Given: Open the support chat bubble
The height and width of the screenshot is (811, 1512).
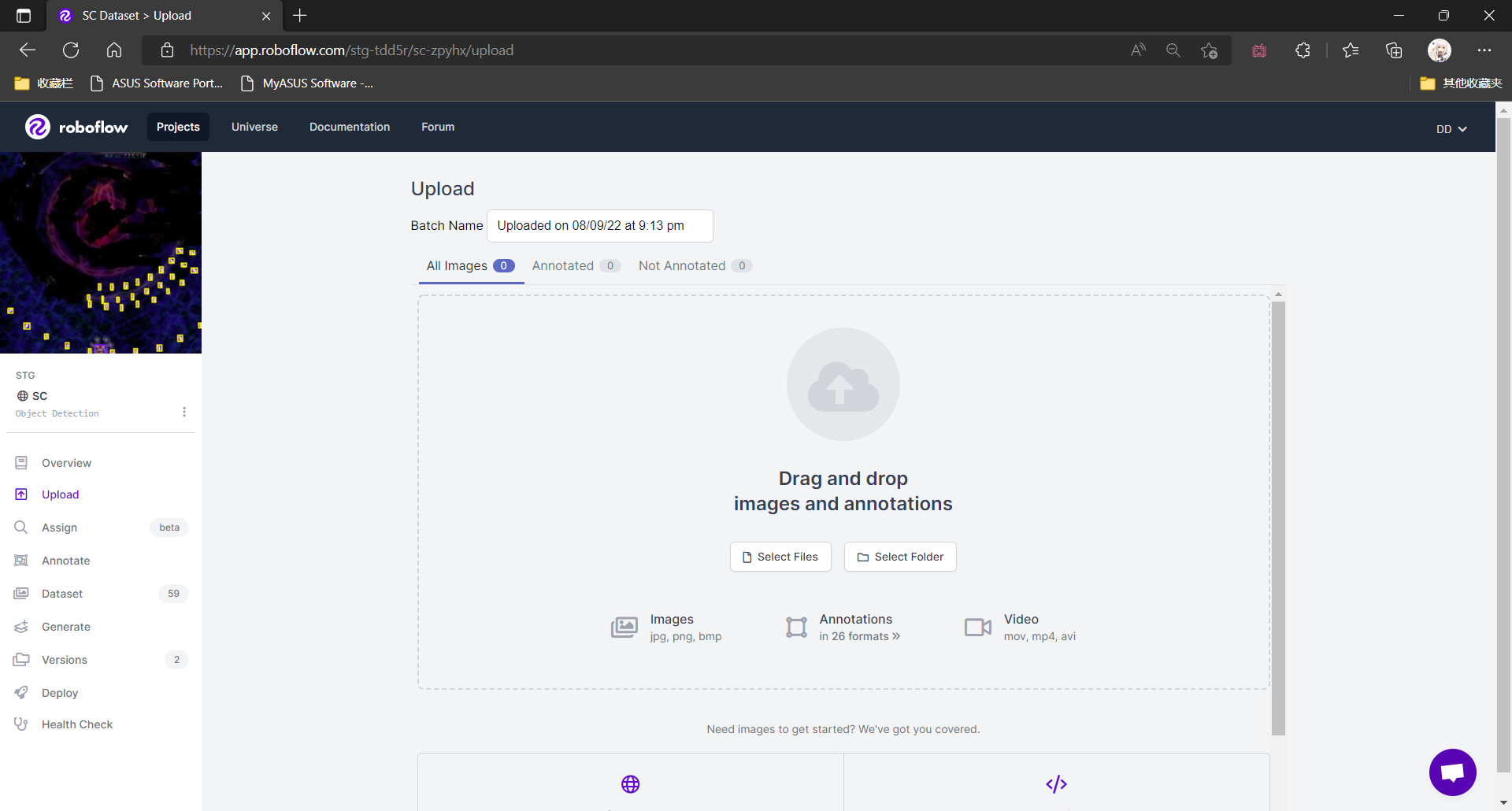Looking at the screenshot, I should click(x=1452, y=772).
